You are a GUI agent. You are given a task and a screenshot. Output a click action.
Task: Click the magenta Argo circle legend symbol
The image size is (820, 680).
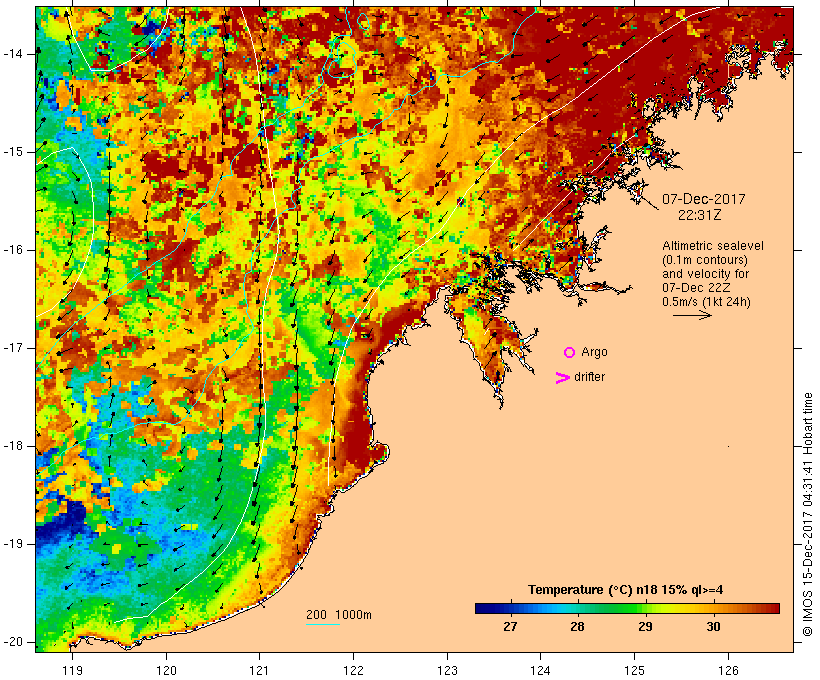tap(570, 353)
